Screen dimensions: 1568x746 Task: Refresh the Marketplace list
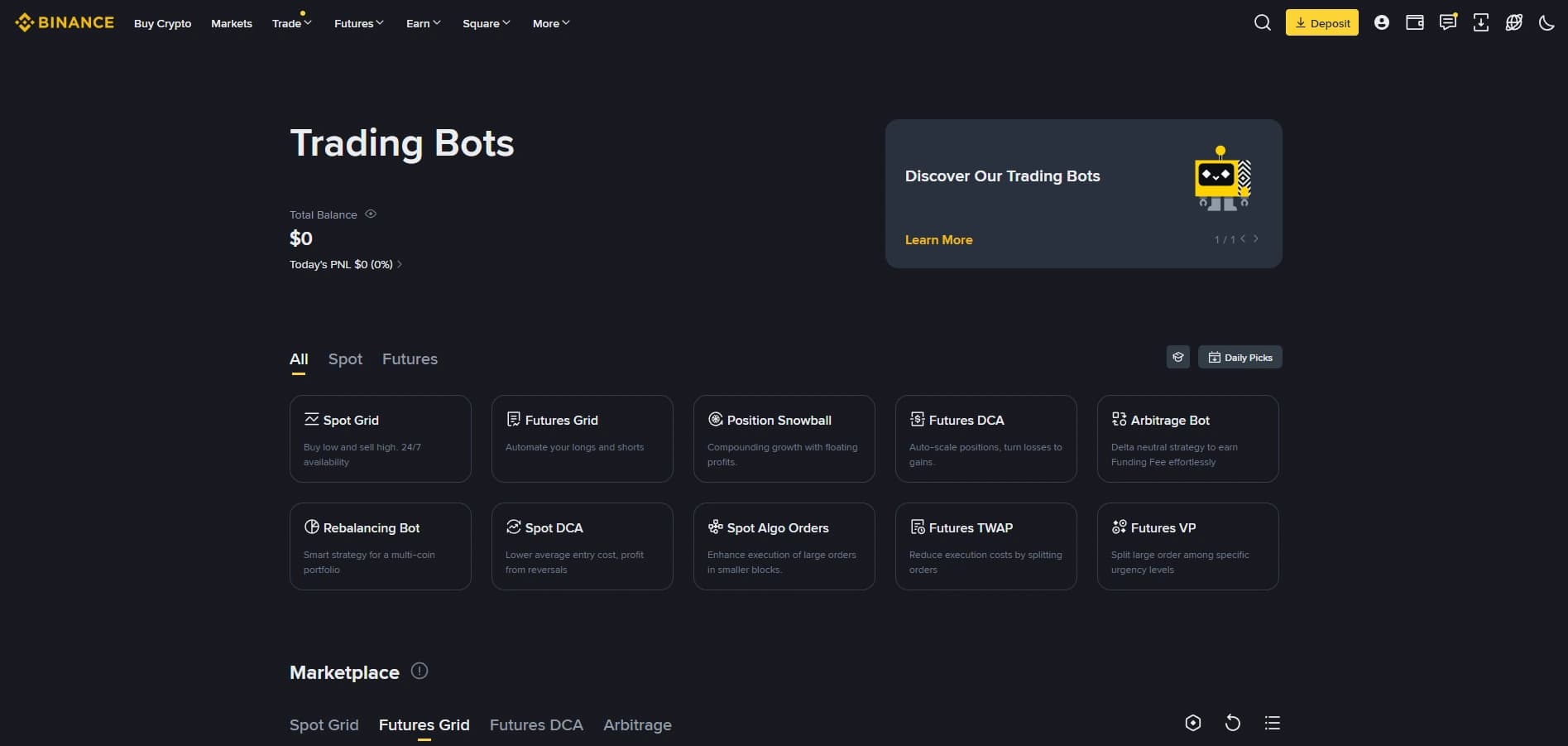(1232, 723)
